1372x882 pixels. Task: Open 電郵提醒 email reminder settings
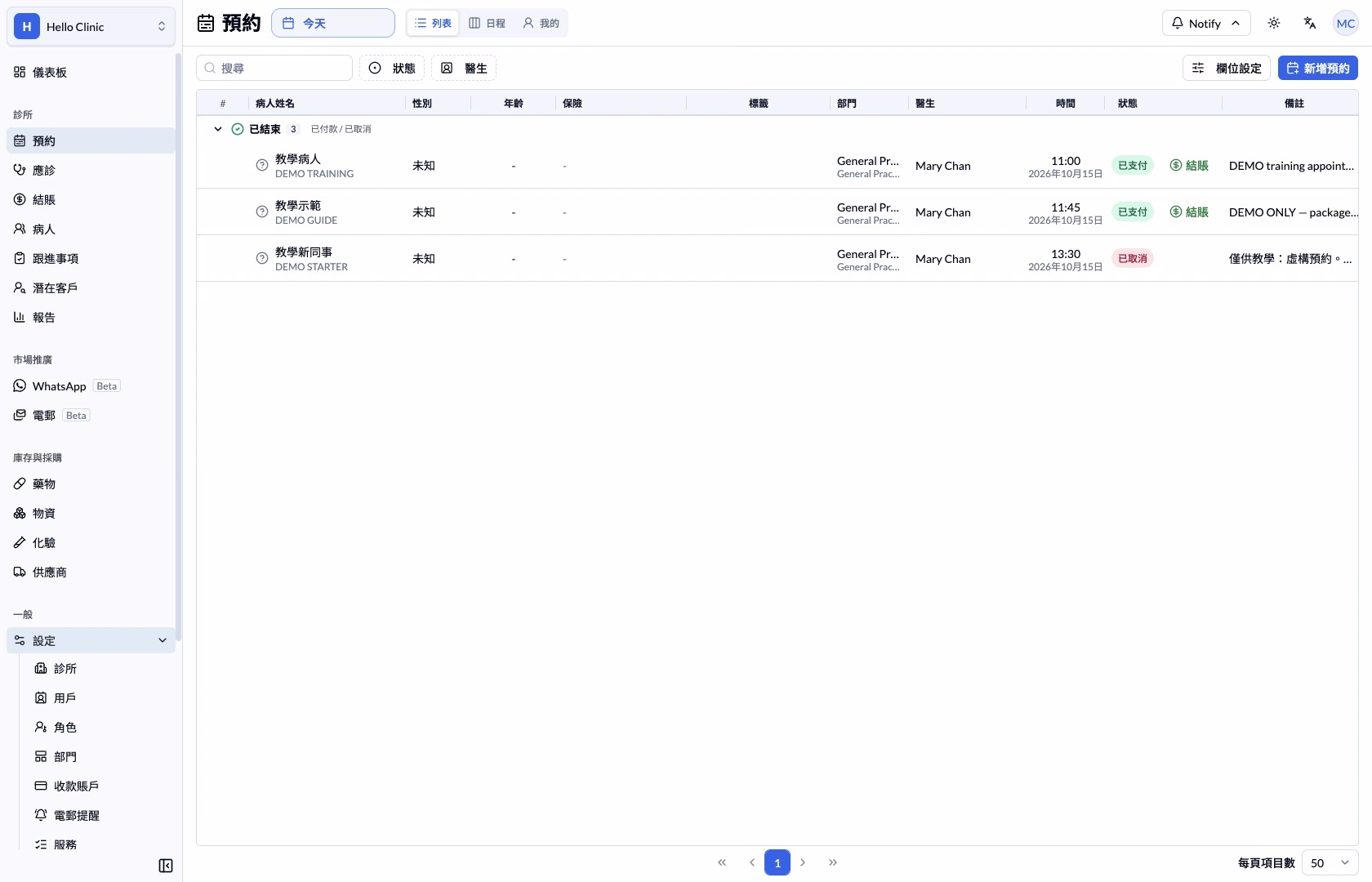pyautogui.click(x=102, y=815)
